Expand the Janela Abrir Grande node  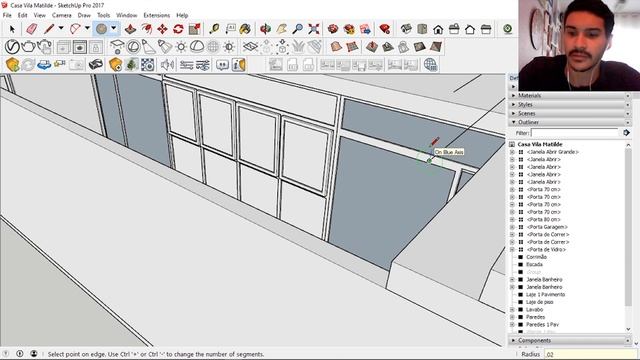tap(512, 152)
